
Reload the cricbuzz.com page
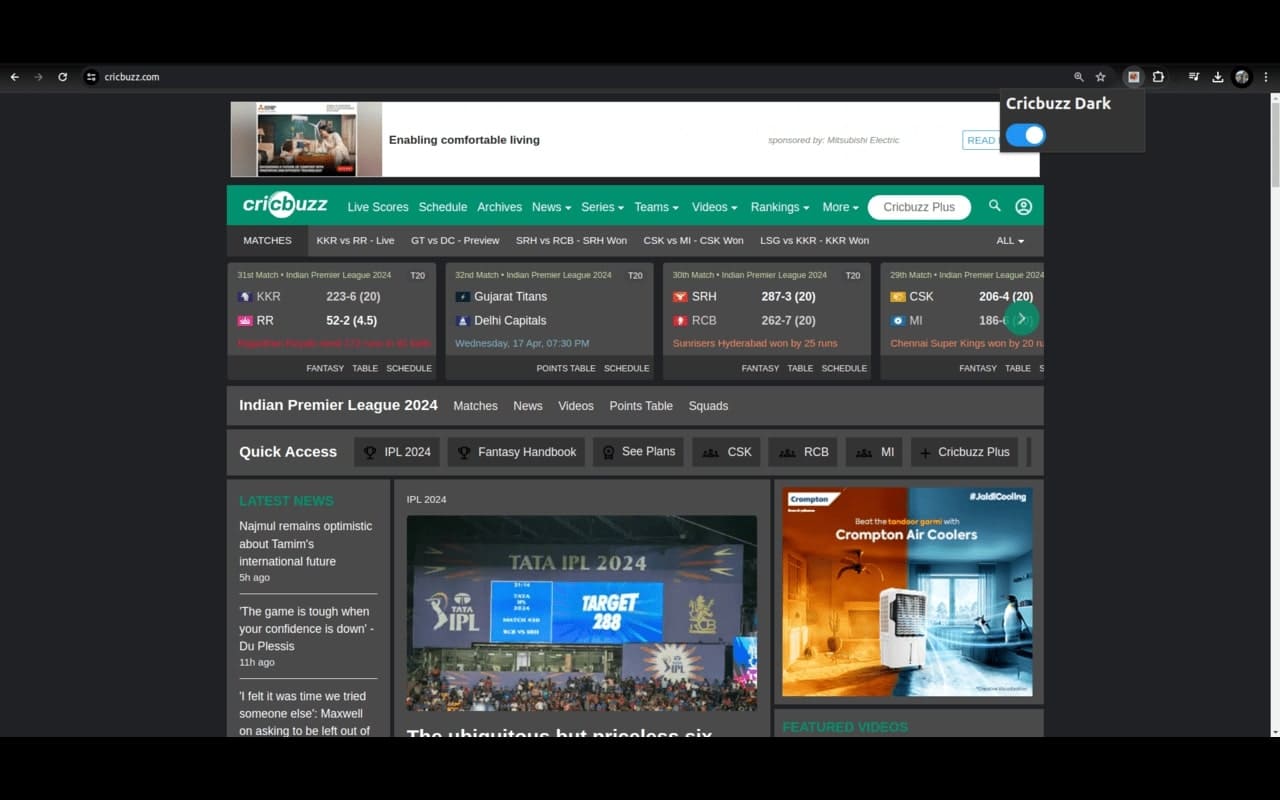point(62,77)
